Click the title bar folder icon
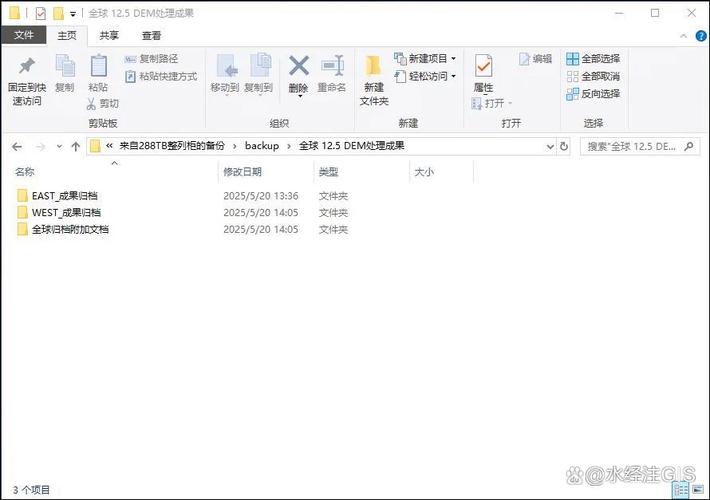The height and width of the screenshot is (500, 710). (14, 13)
